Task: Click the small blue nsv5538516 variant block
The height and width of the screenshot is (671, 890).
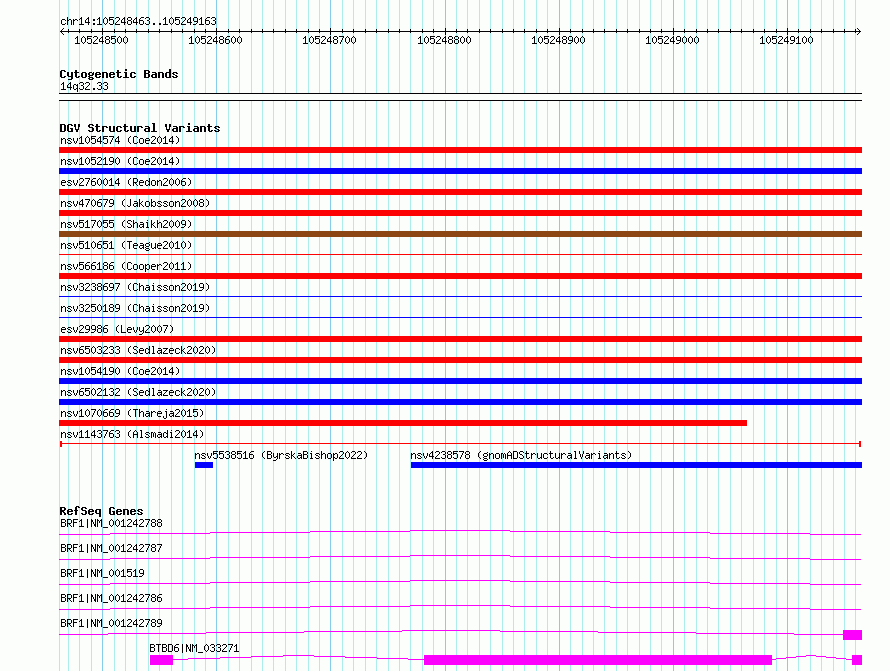Action: point(204,465)
